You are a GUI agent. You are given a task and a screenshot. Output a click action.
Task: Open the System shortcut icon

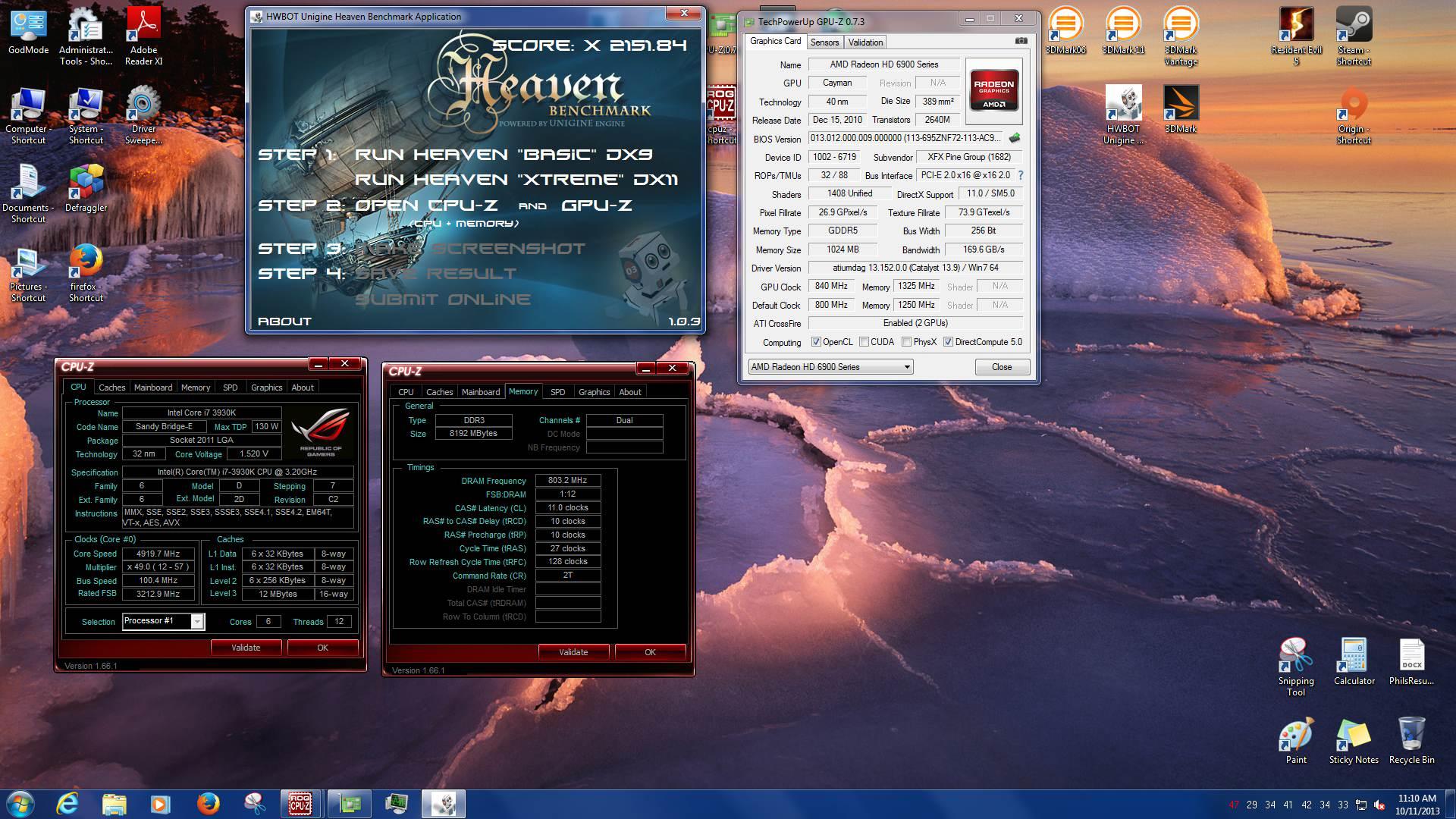point(86,115)
